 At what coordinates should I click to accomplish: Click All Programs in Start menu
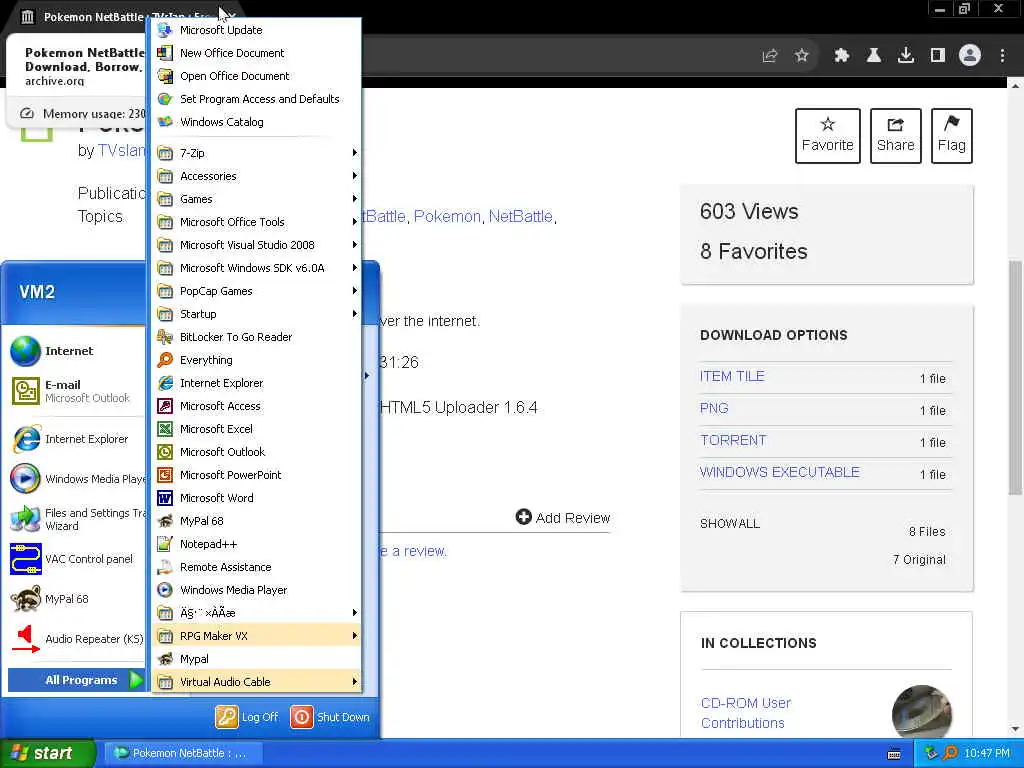78,680
